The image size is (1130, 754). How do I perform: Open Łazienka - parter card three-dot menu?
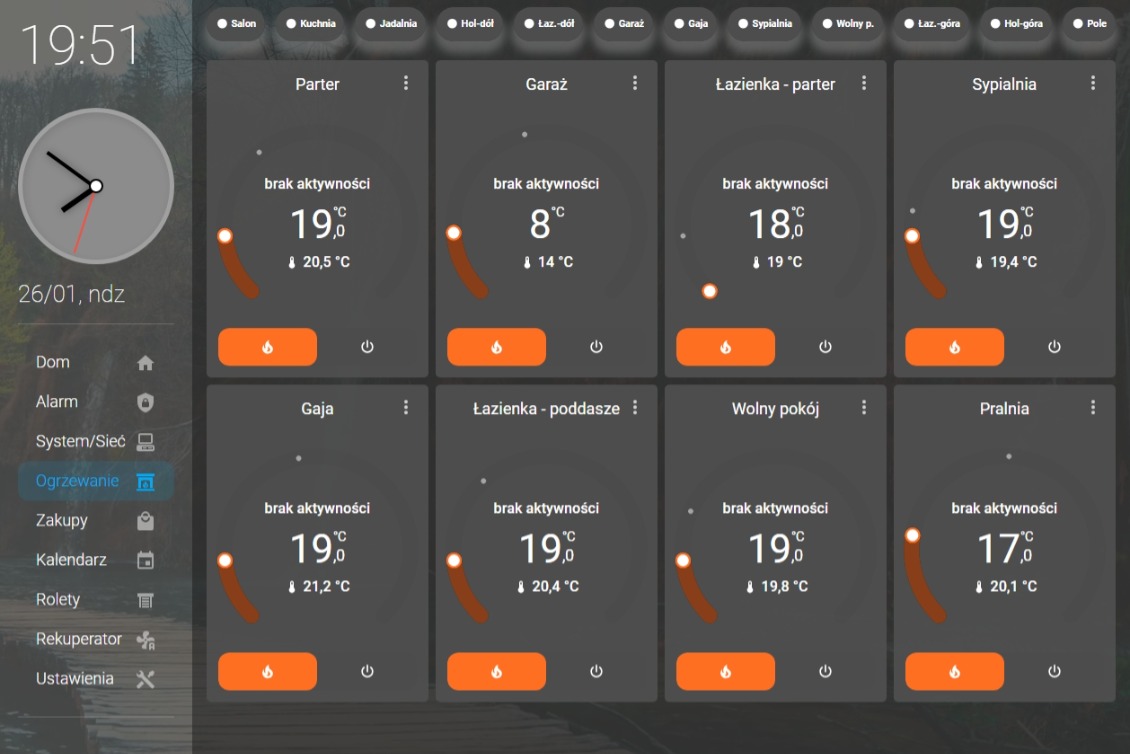point(864,84)
